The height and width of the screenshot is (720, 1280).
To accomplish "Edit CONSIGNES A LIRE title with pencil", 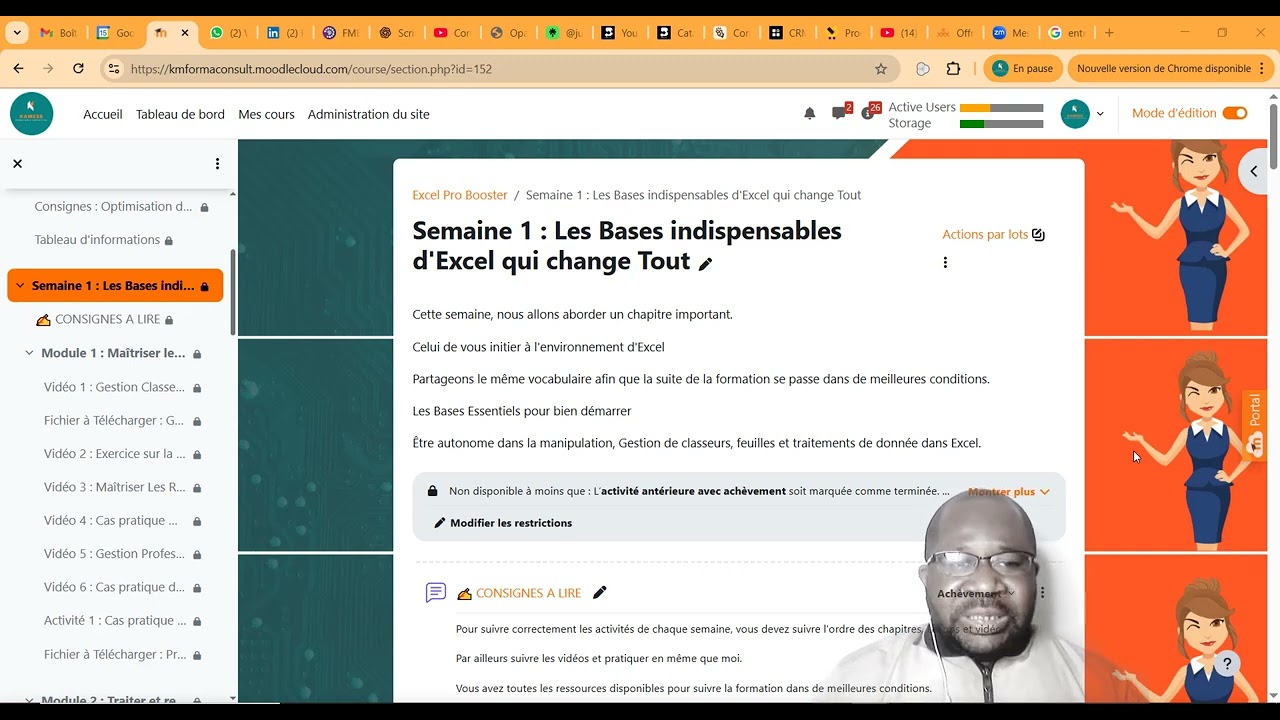I will (x=599, y=593).
